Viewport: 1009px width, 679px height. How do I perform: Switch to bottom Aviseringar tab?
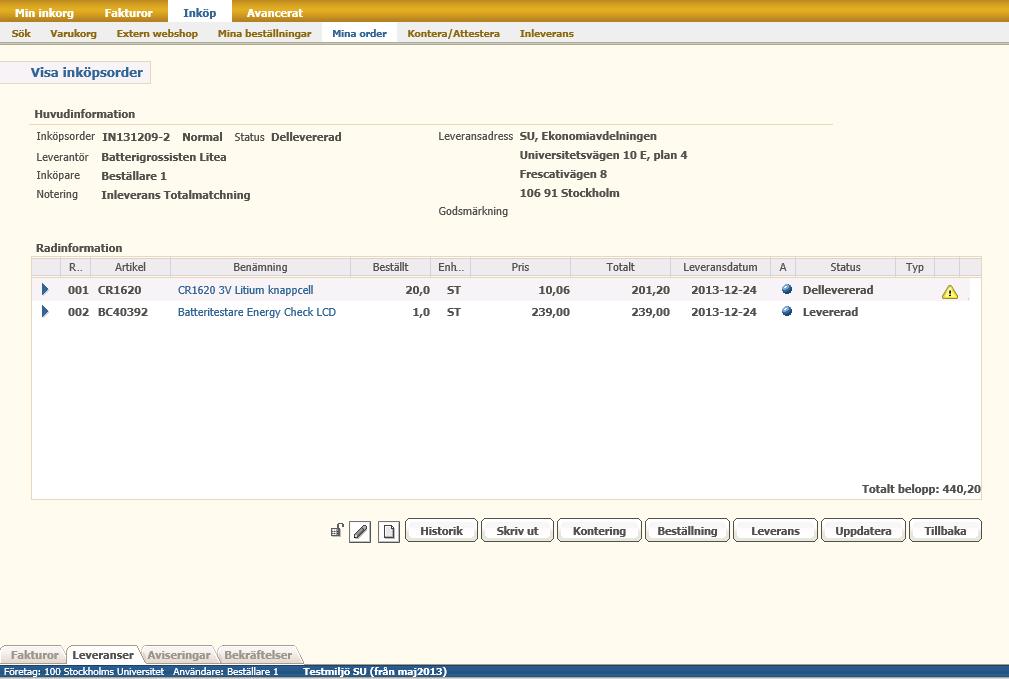pos(179,655)
